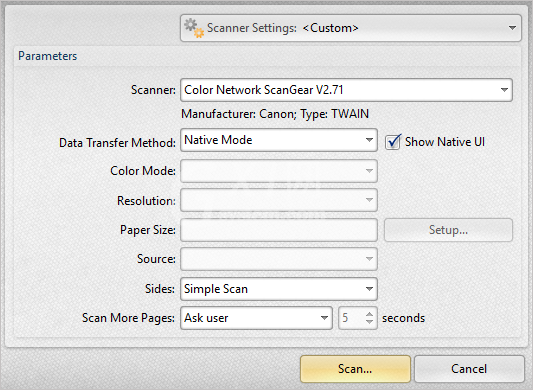Open the Data Transfer Method dropdown

tap(279, 140)
